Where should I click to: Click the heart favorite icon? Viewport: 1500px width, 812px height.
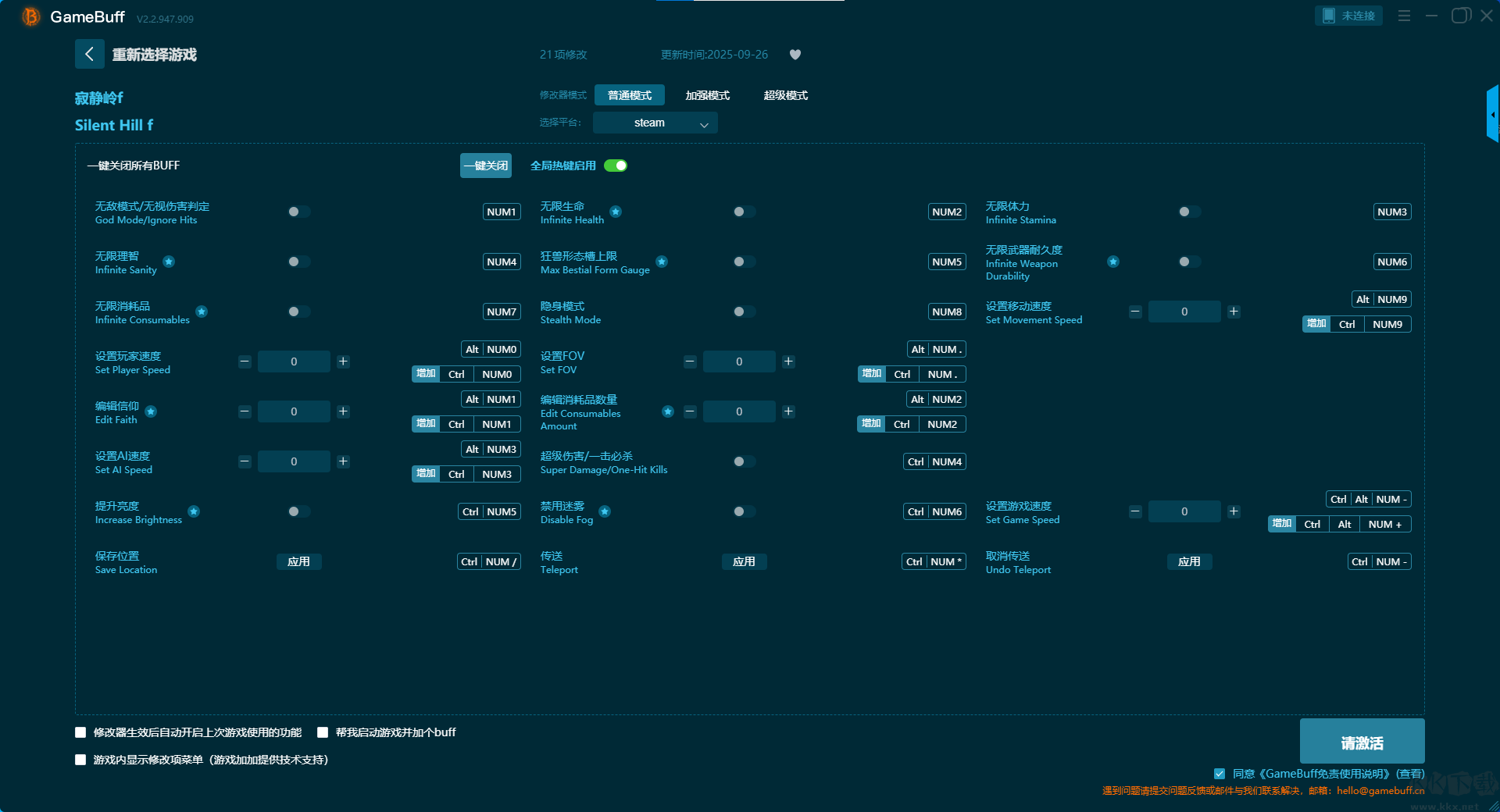click(795, 55)
